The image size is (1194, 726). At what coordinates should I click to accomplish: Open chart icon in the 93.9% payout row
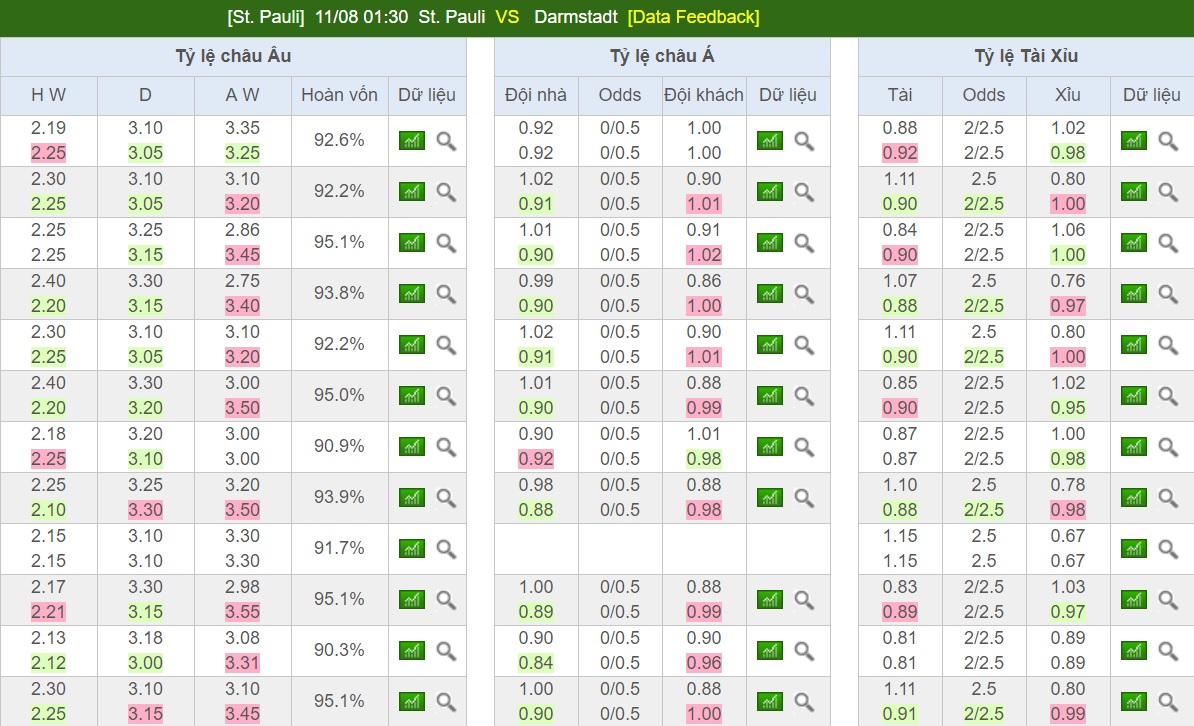pos(412,497)
